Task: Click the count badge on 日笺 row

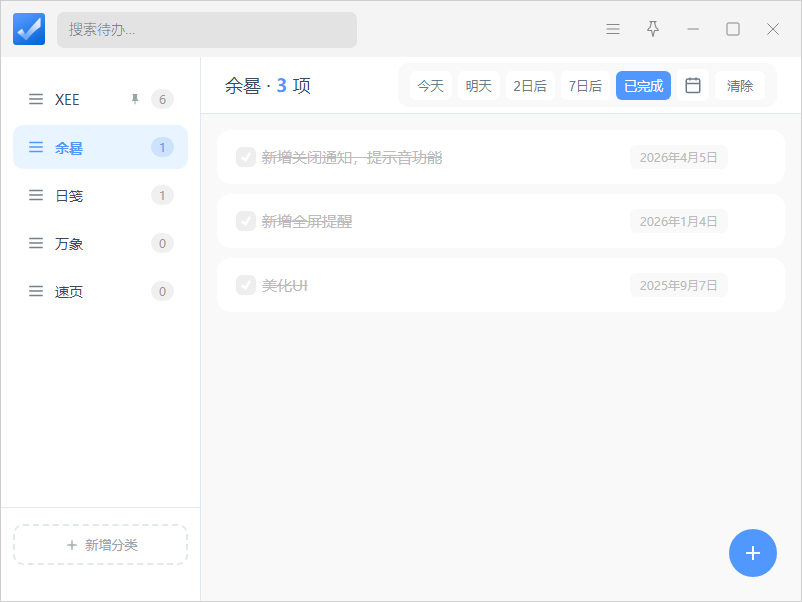Action: click(162, 195)
